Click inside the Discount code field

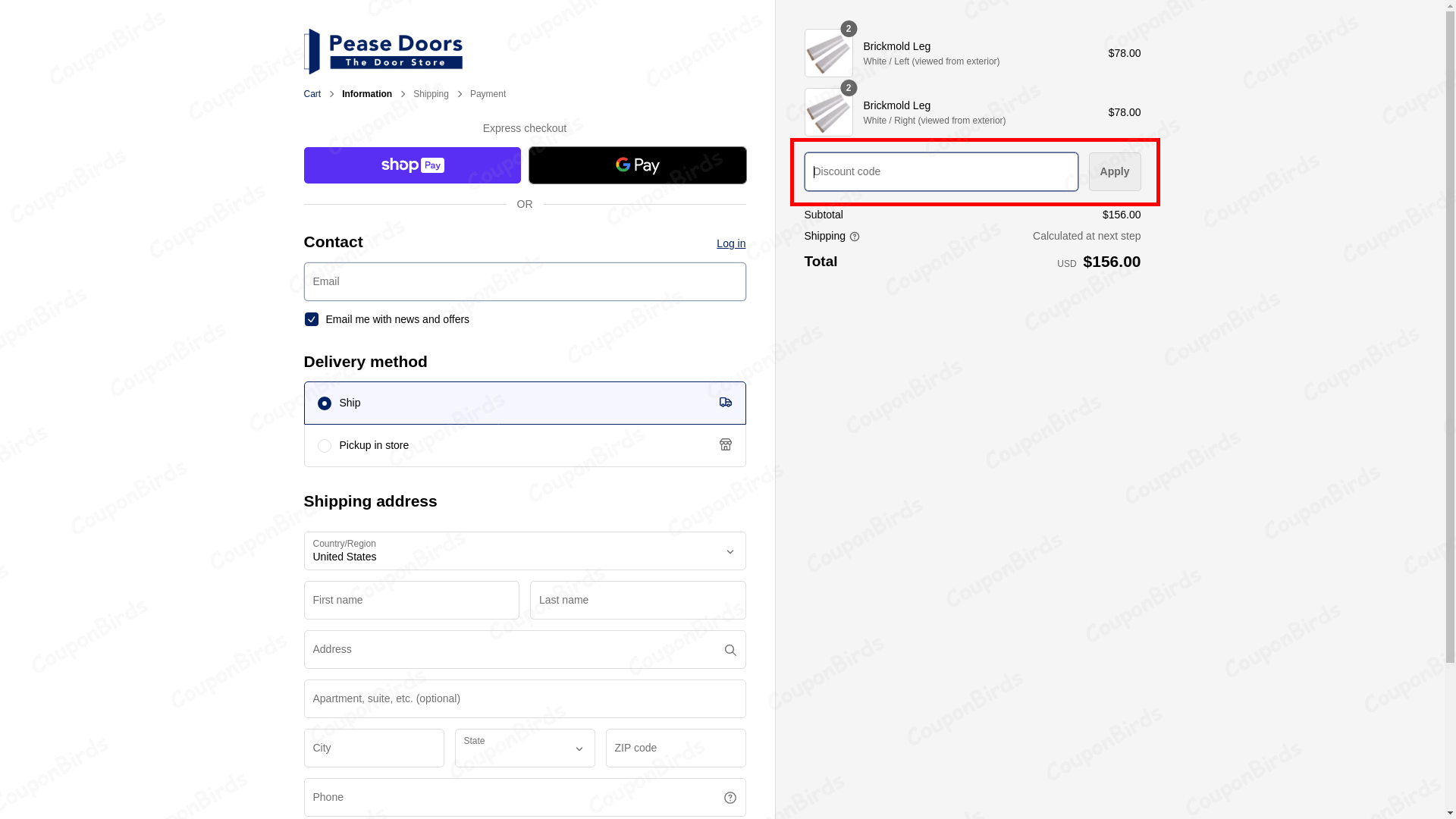(940, 171)
